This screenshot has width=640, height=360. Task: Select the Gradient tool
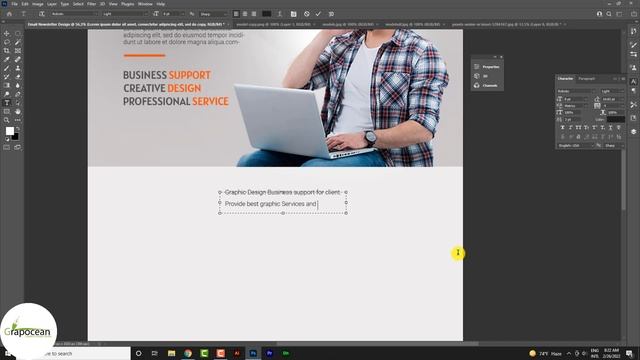(x=7, y=85)
